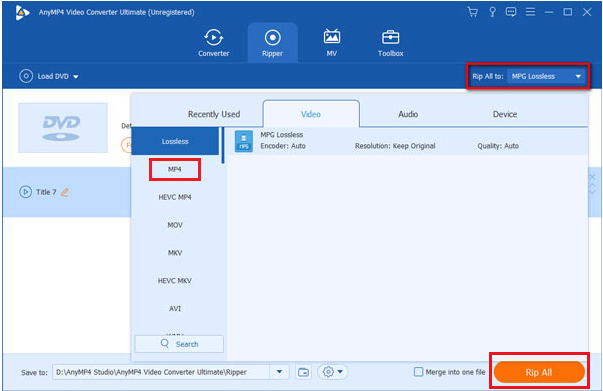Switch to the Converter module

[x=213, y=43]
